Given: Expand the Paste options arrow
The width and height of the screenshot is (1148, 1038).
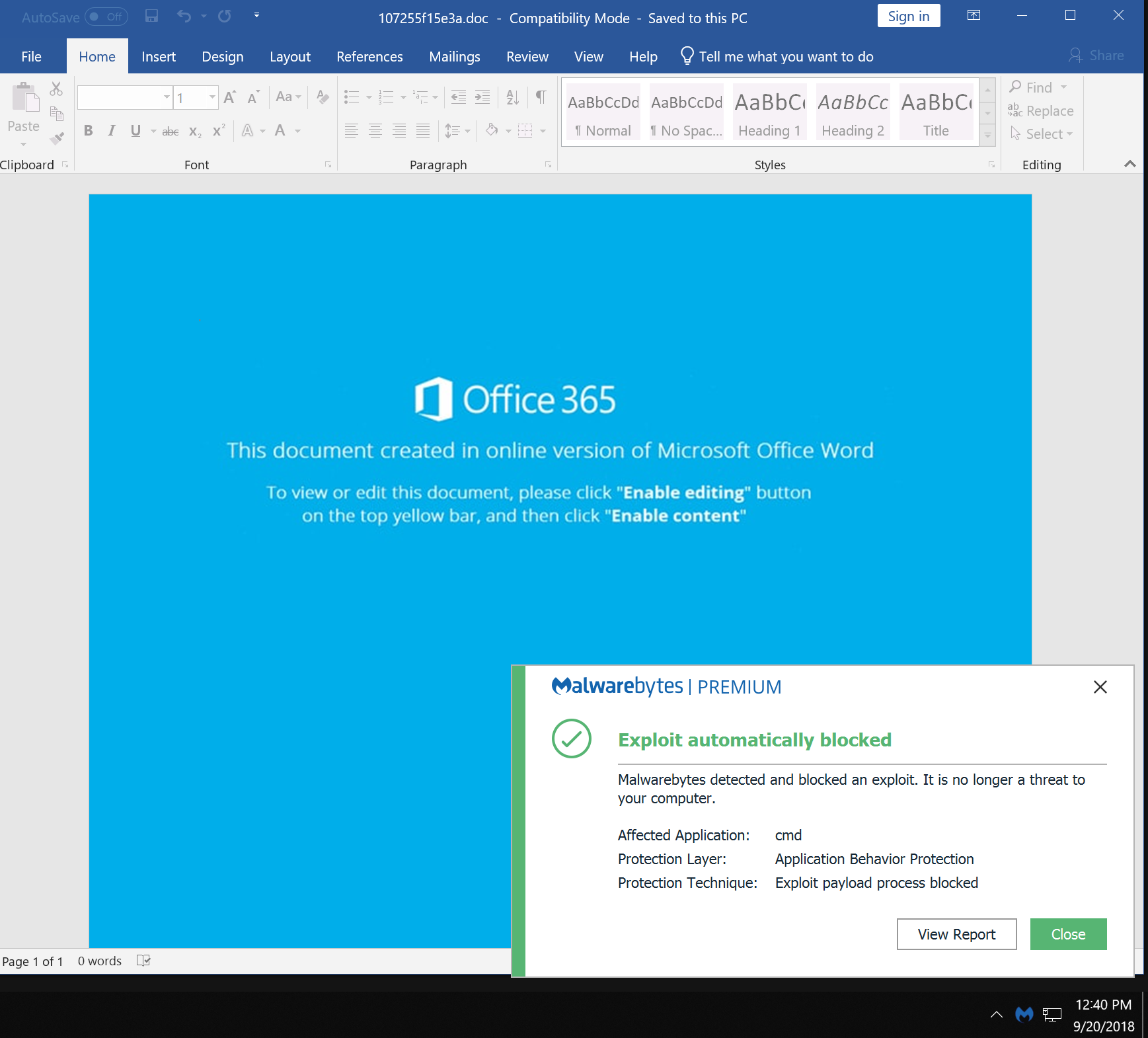Looking at the screenshot, I should click(24, 144).
